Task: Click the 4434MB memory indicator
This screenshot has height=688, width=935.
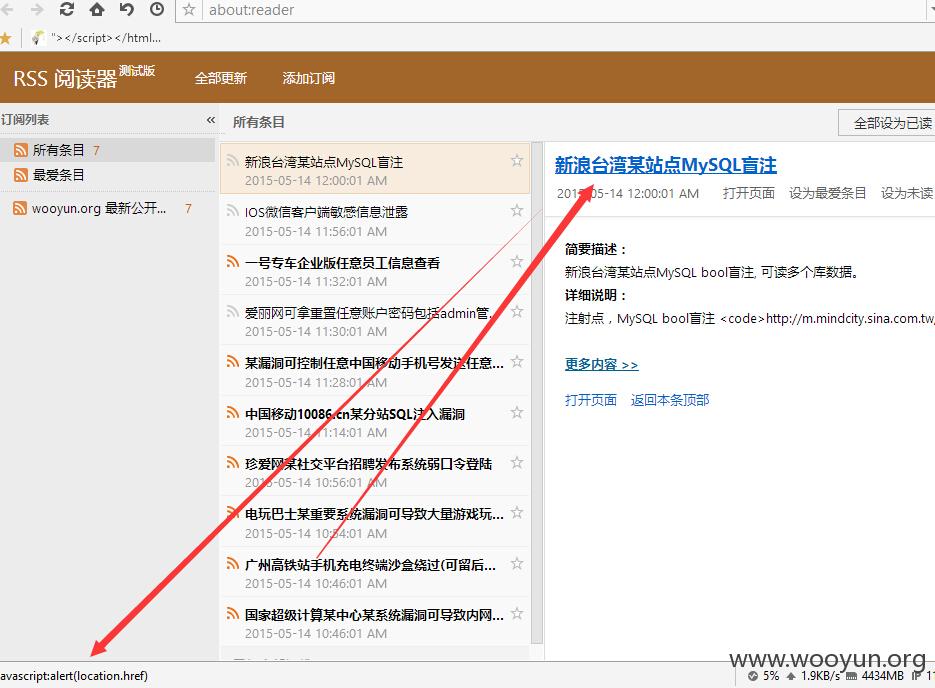Action: (x=875, y=676)
